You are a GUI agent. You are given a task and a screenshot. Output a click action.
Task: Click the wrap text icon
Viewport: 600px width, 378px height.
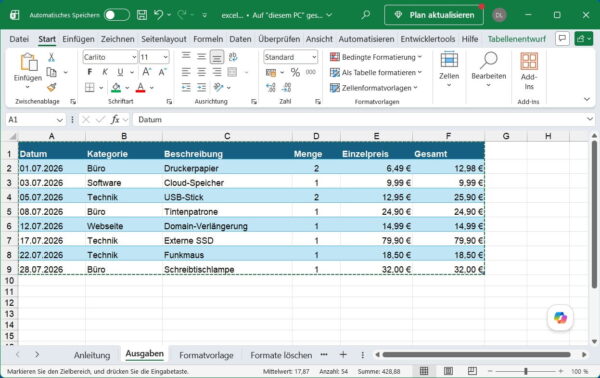233,57
